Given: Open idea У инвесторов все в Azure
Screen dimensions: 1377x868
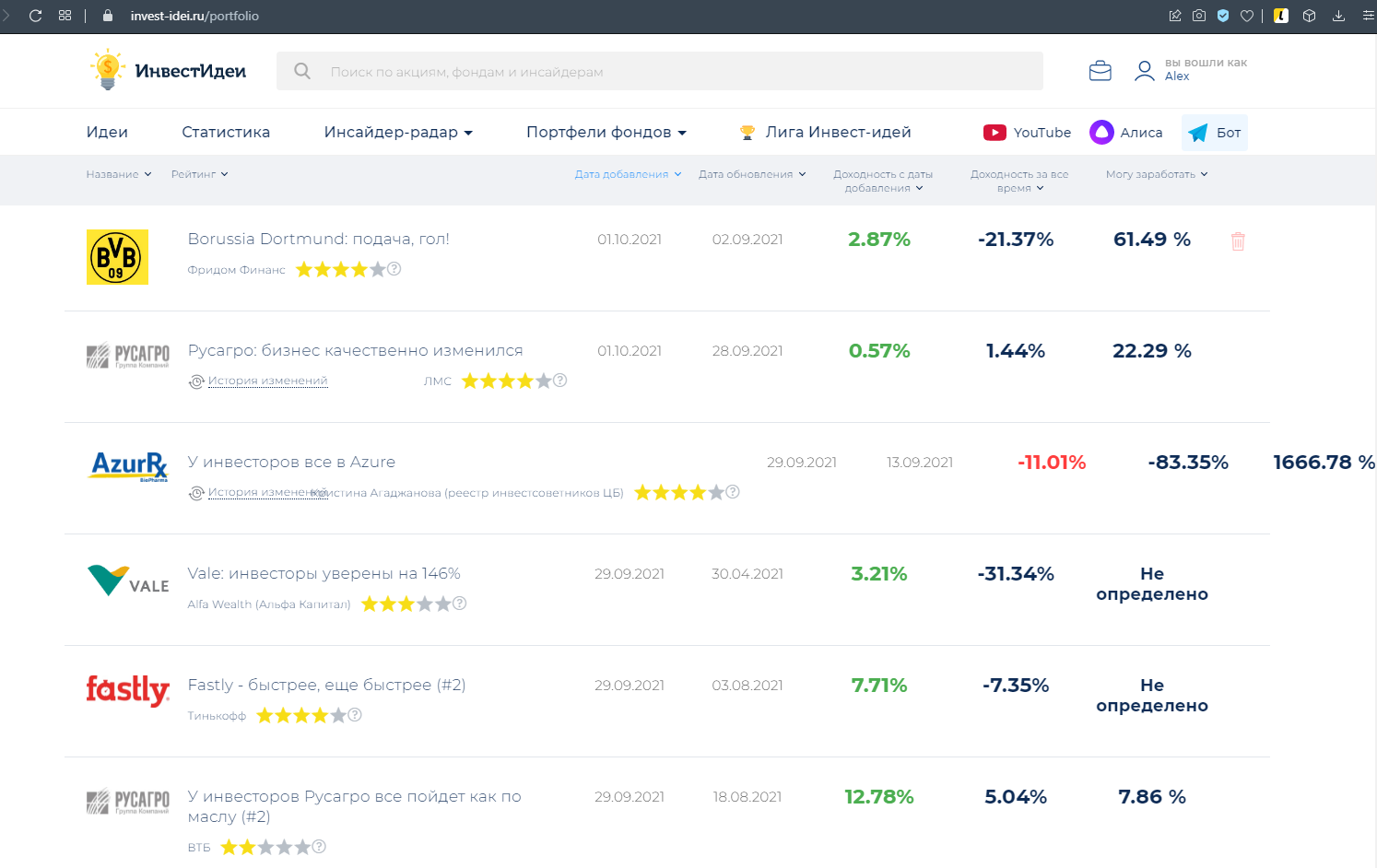Looking at the screenshot, I should point(291,463).
